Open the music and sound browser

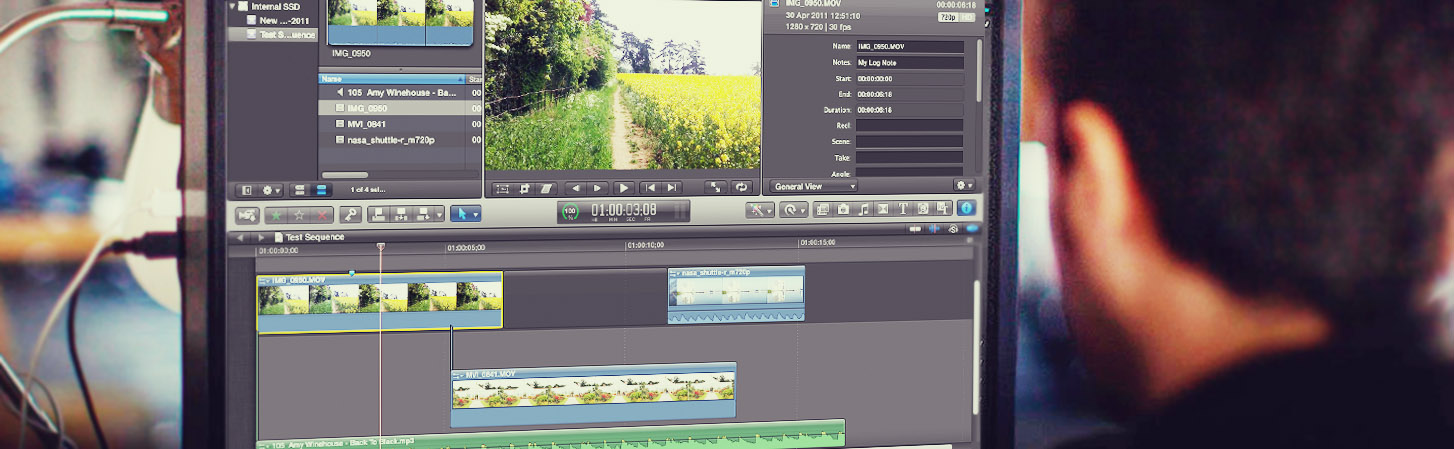863,209
